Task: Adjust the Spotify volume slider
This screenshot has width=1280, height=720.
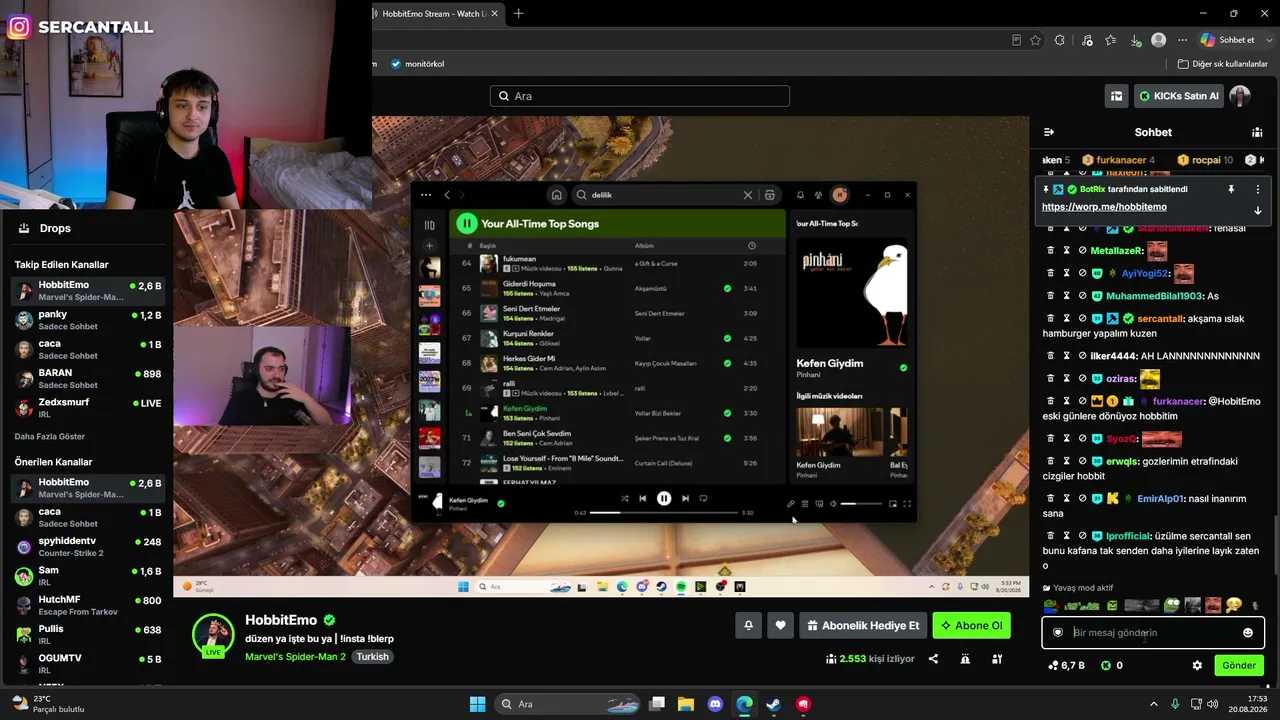Action: [861, 504]
